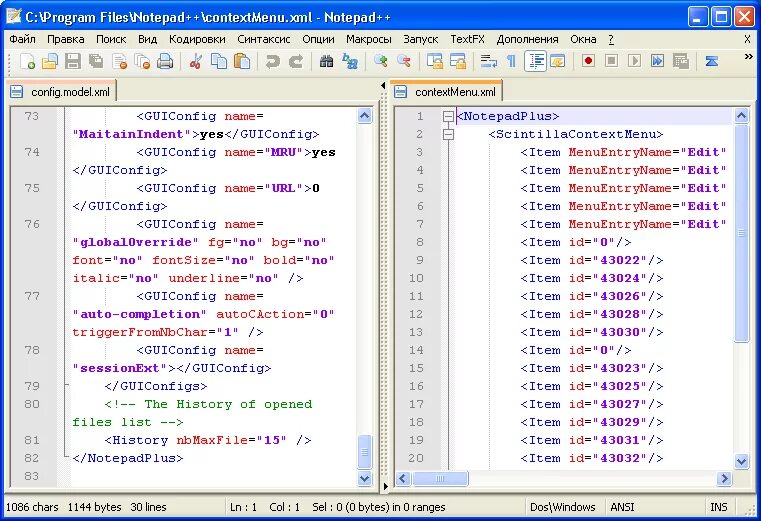Expand hidden toolbar items chevron
The image size is (761, 521).
[748, 57]
